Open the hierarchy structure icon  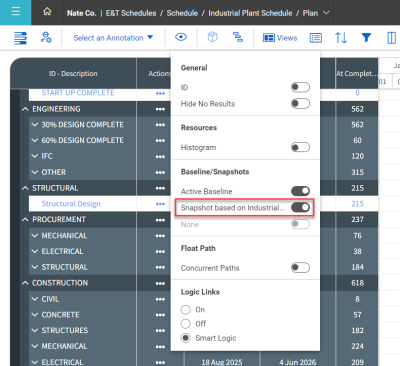[238, 37]
